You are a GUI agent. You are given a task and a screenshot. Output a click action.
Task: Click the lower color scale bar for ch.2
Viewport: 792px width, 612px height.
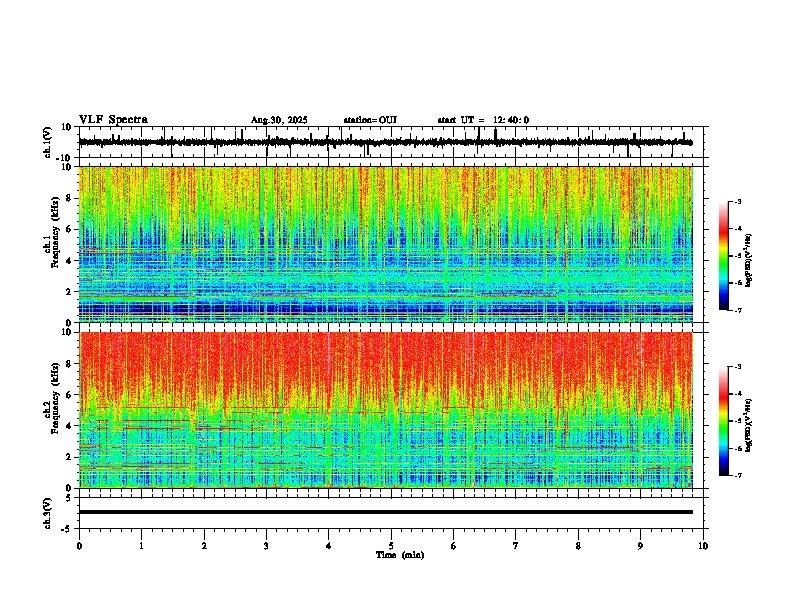723,421
